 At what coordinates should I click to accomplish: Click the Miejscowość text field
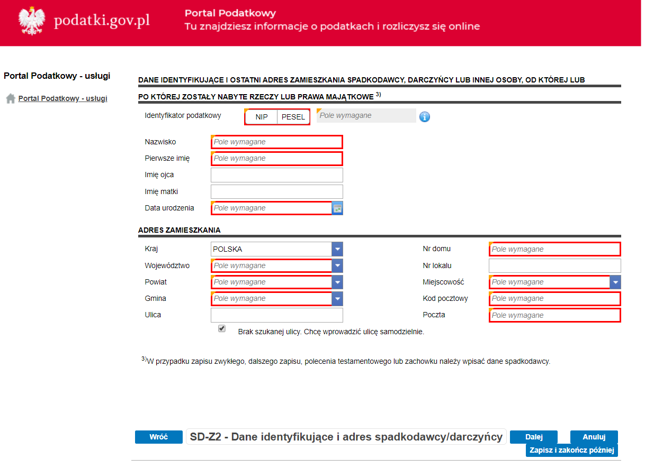click(550, 282)
